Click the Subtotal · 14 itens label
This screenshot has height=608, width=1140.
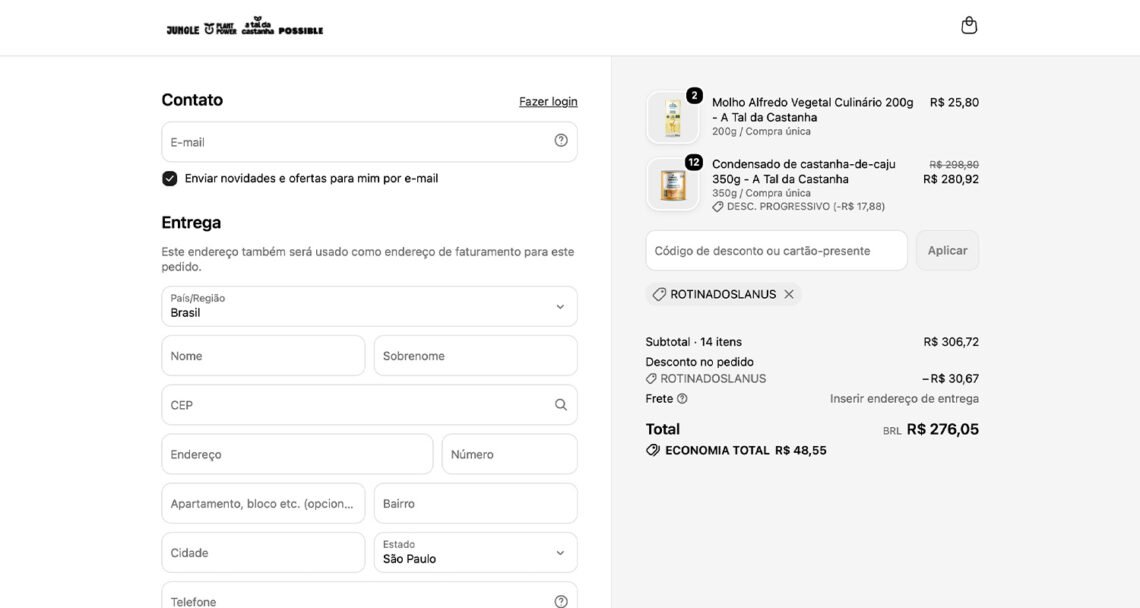[x=694, y=342]
